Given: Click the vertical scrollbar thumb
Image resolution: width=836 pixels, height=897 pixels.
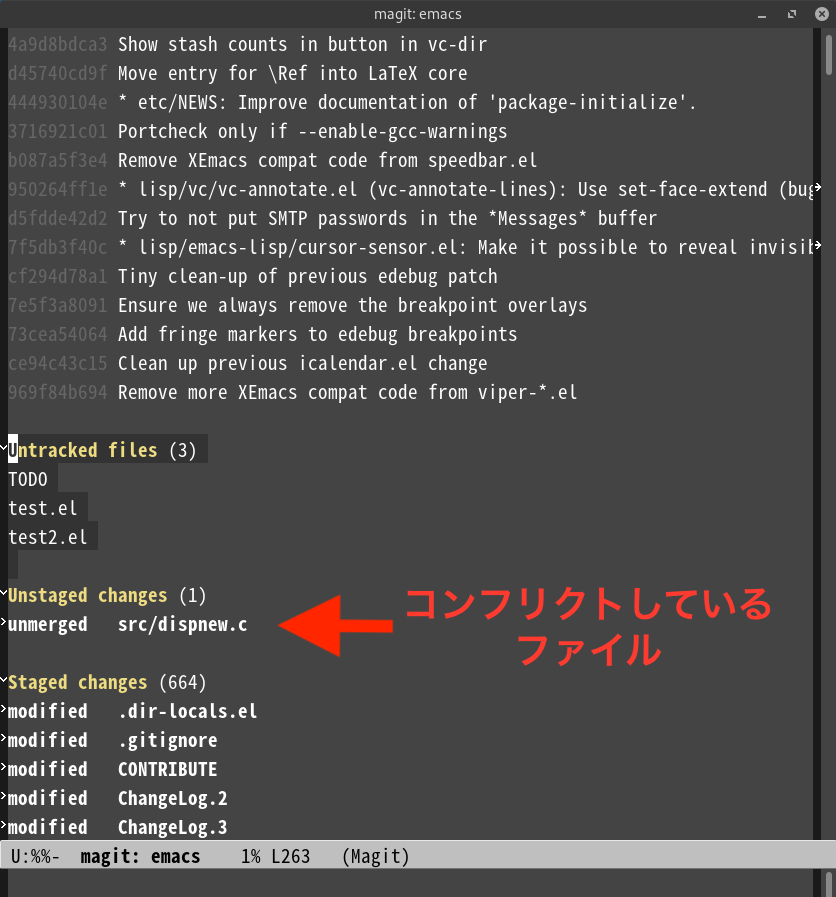Looking at the screenshot, I should click(829, 55).
